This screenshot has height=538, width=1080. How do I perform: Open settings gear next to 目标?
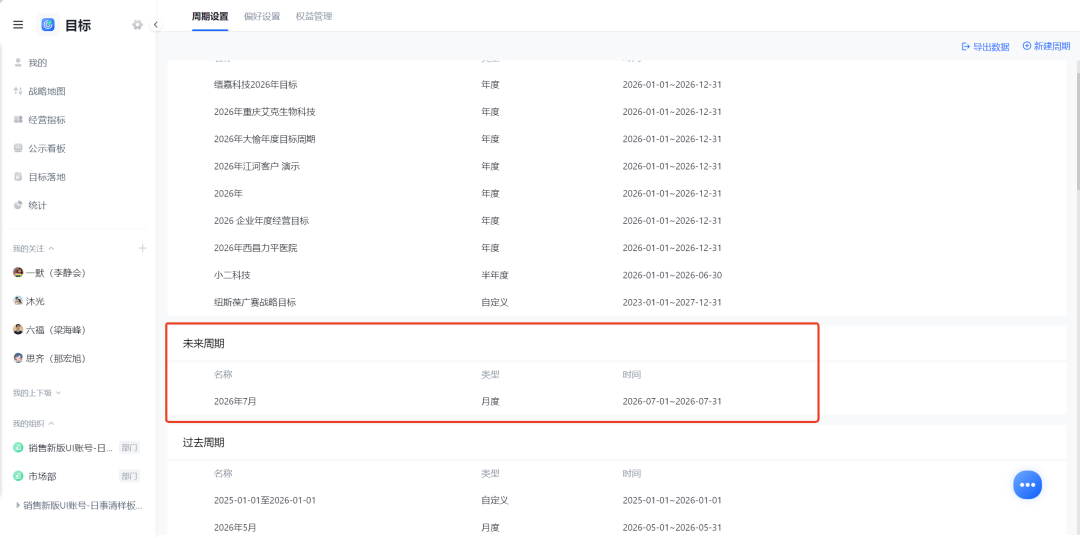pyautogui.click(x=137, y=25)
